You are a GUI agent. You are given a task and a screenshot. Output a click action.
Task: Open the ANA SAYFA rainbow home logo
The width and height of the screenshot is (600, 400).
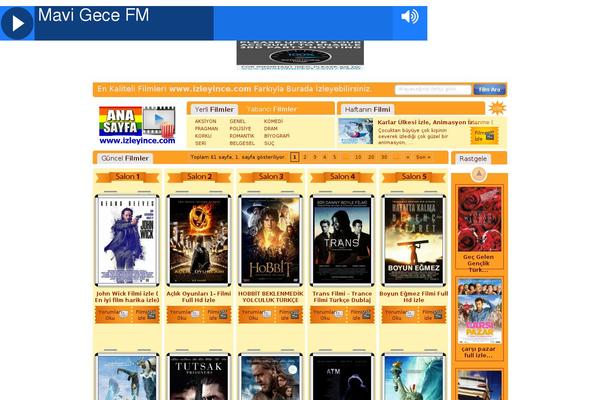[x=121, y=121]
